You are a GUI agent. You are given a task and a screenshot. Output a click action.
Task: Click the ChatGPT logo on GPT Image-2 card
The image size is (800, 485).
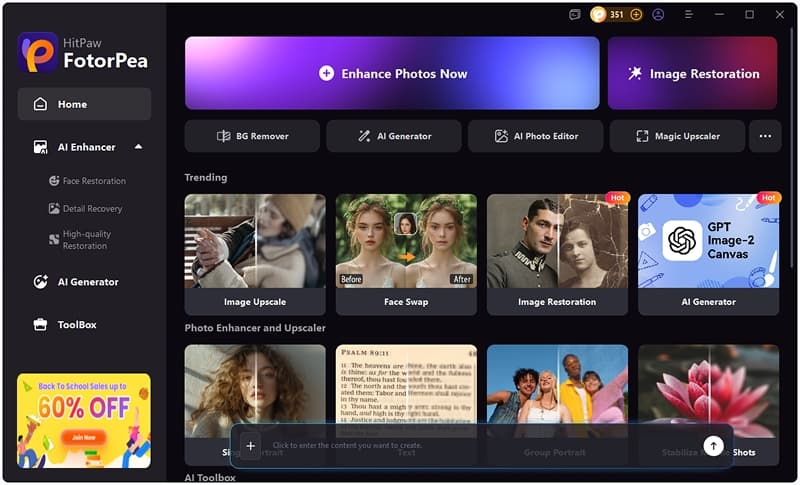coord(682,241)
